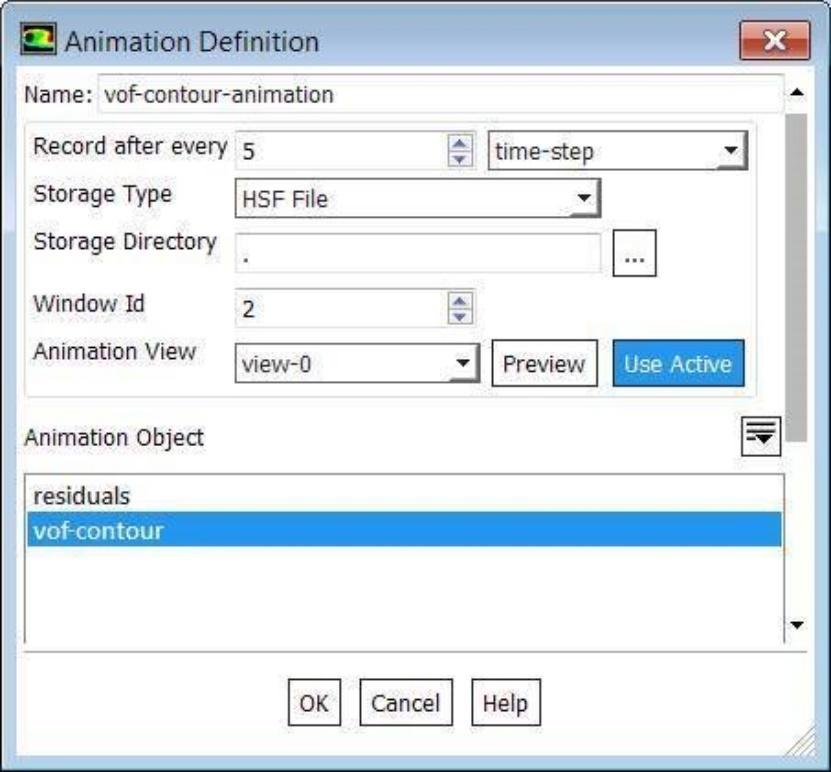The width and height of the screenshot is (831, 772).
Task: Close the Animation Definition dialog
Action: pyautogui.click(x=775, y=40)
